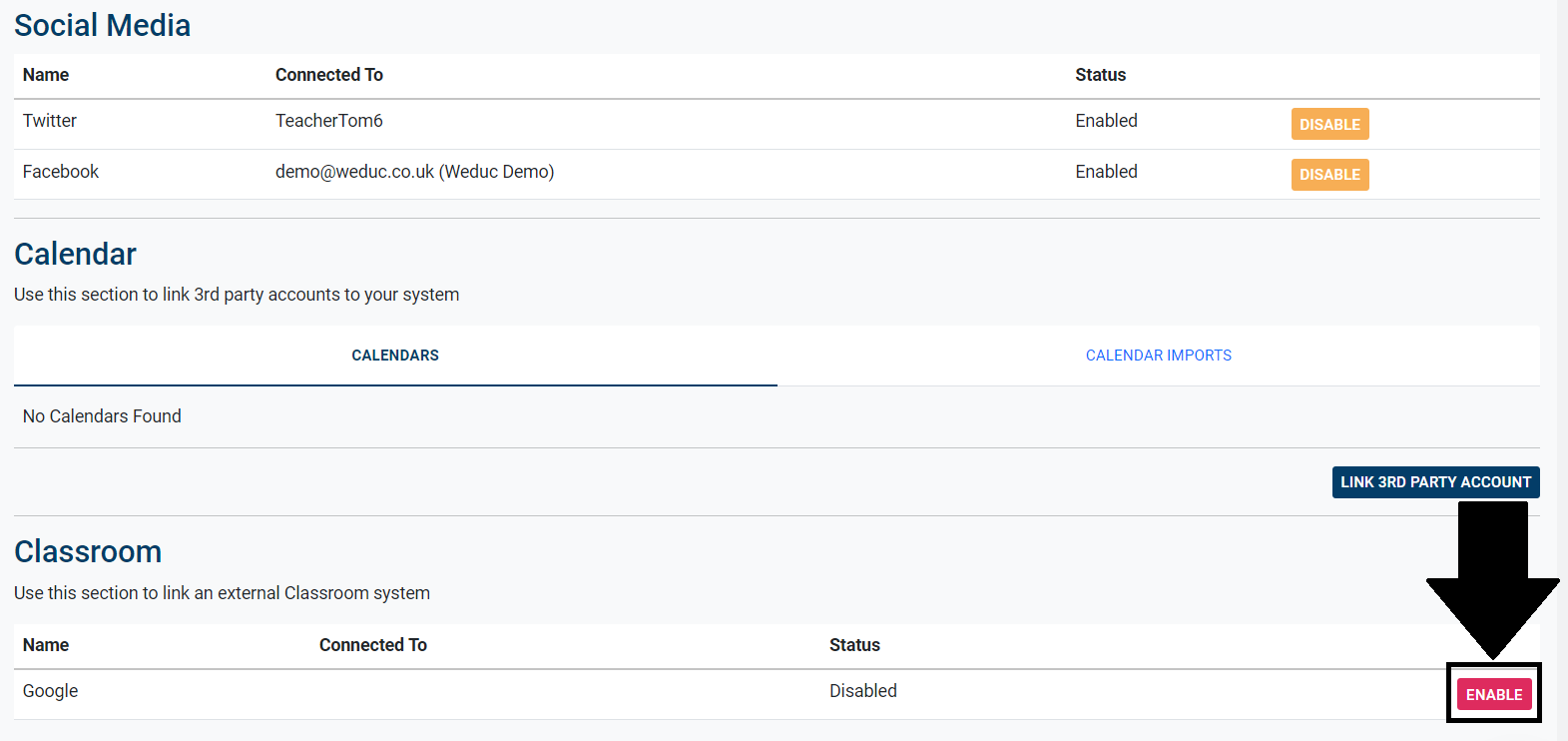
Task: Click Status header in Classroom table
Action: click(854, 645)
